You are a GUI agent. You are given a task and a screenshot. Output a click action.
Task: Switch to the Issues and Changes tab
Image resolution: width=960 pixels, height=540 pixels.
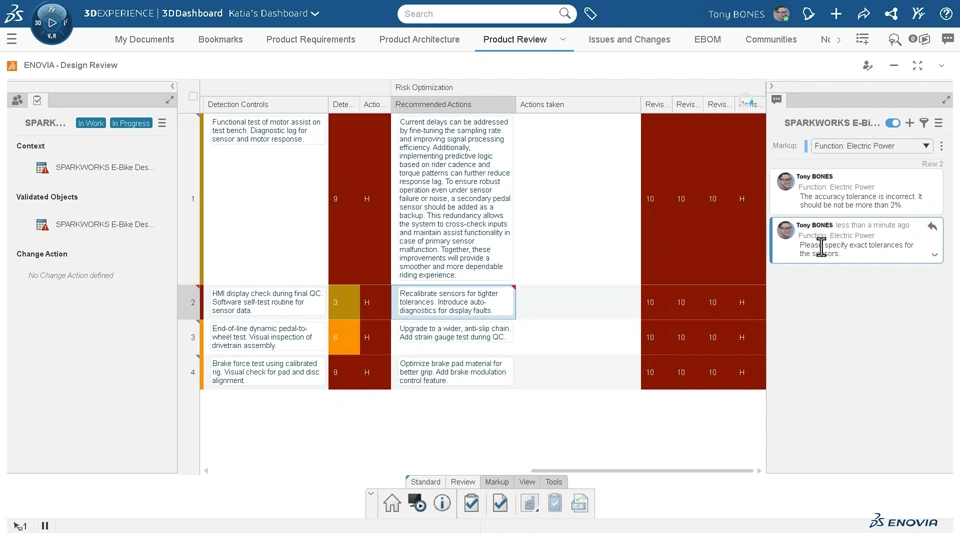click(x=629, y=40)
